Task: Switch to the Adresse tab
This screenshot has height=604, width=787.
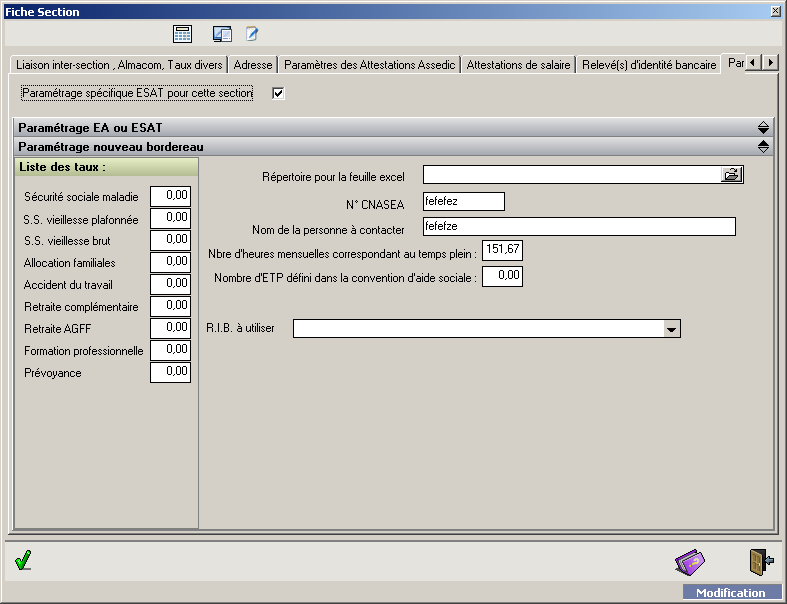Action: click(x=253, y=65)
